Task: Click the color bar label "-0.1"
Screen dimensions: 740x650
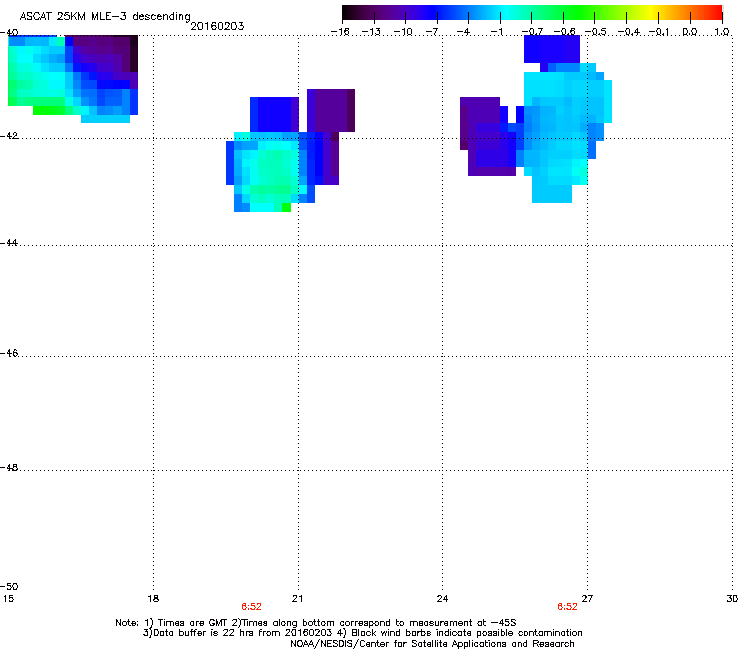Action: point(659,32)
